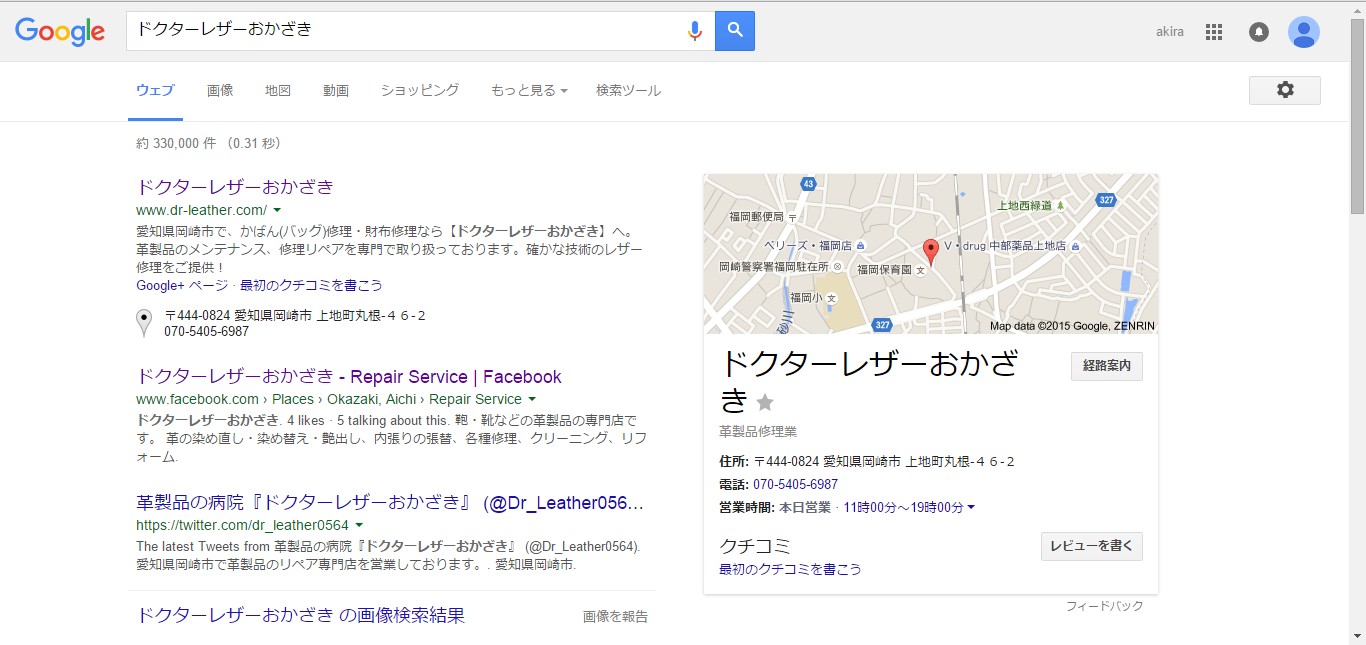Select the ウェブ tab
This screenshot has width=1366, height=645.
pos(155,90)
